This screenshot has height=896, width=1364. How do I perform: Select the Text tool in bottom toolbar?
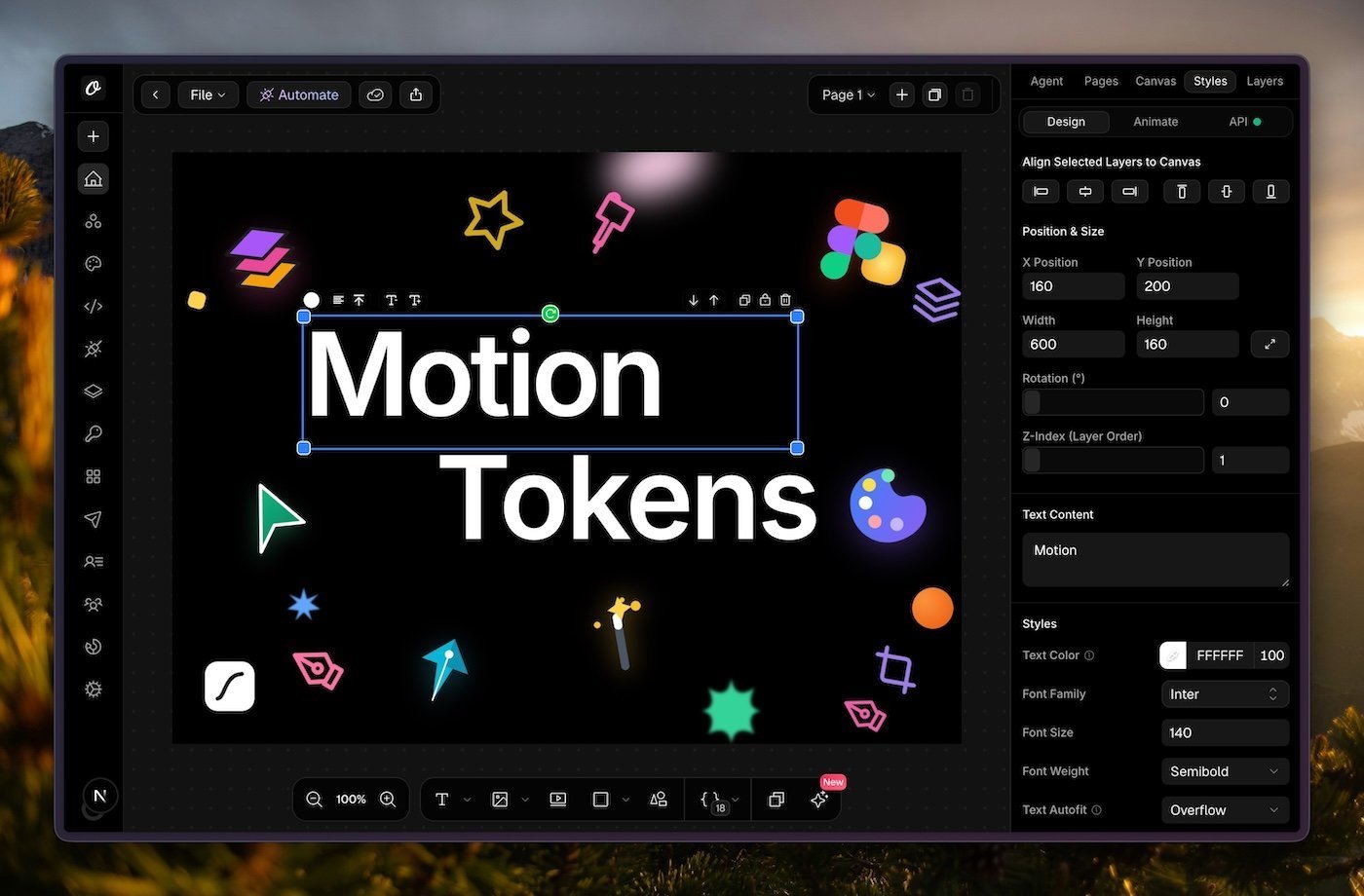tap(441, 800)
